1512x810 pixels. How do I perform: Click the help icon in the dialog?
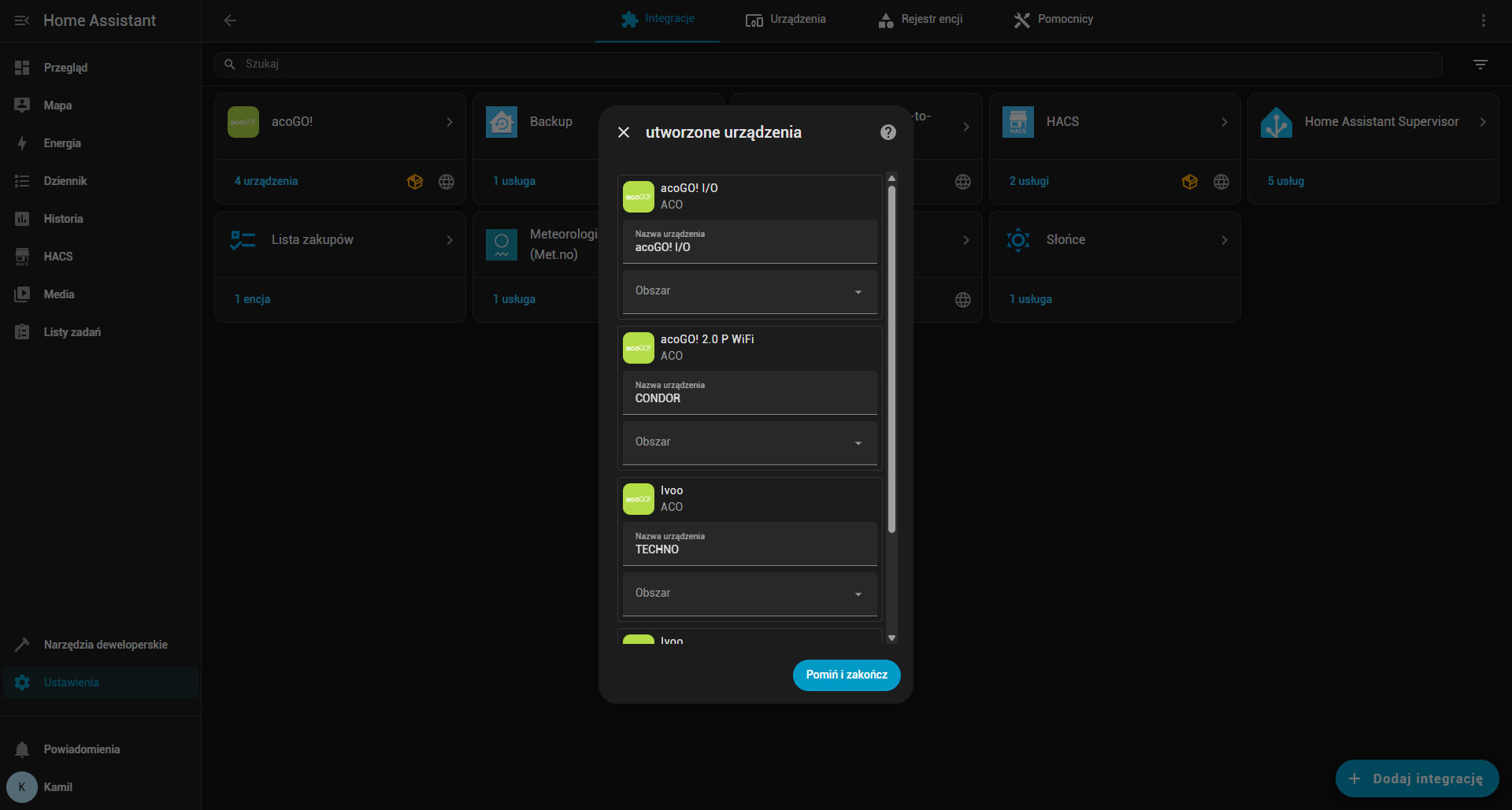click(x=888, y=132)
